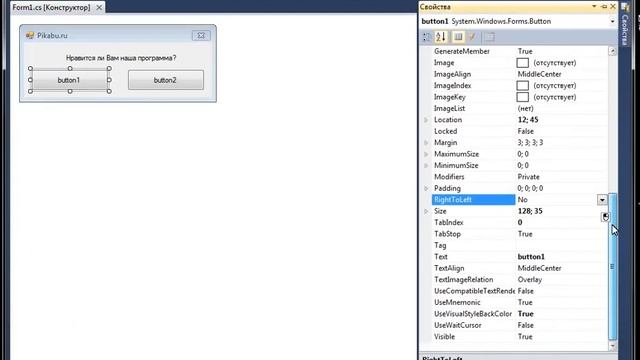Select the UseCompatibleTextRendering property
The height and width of the screenshot is (360, 640).
click(520, 291)
